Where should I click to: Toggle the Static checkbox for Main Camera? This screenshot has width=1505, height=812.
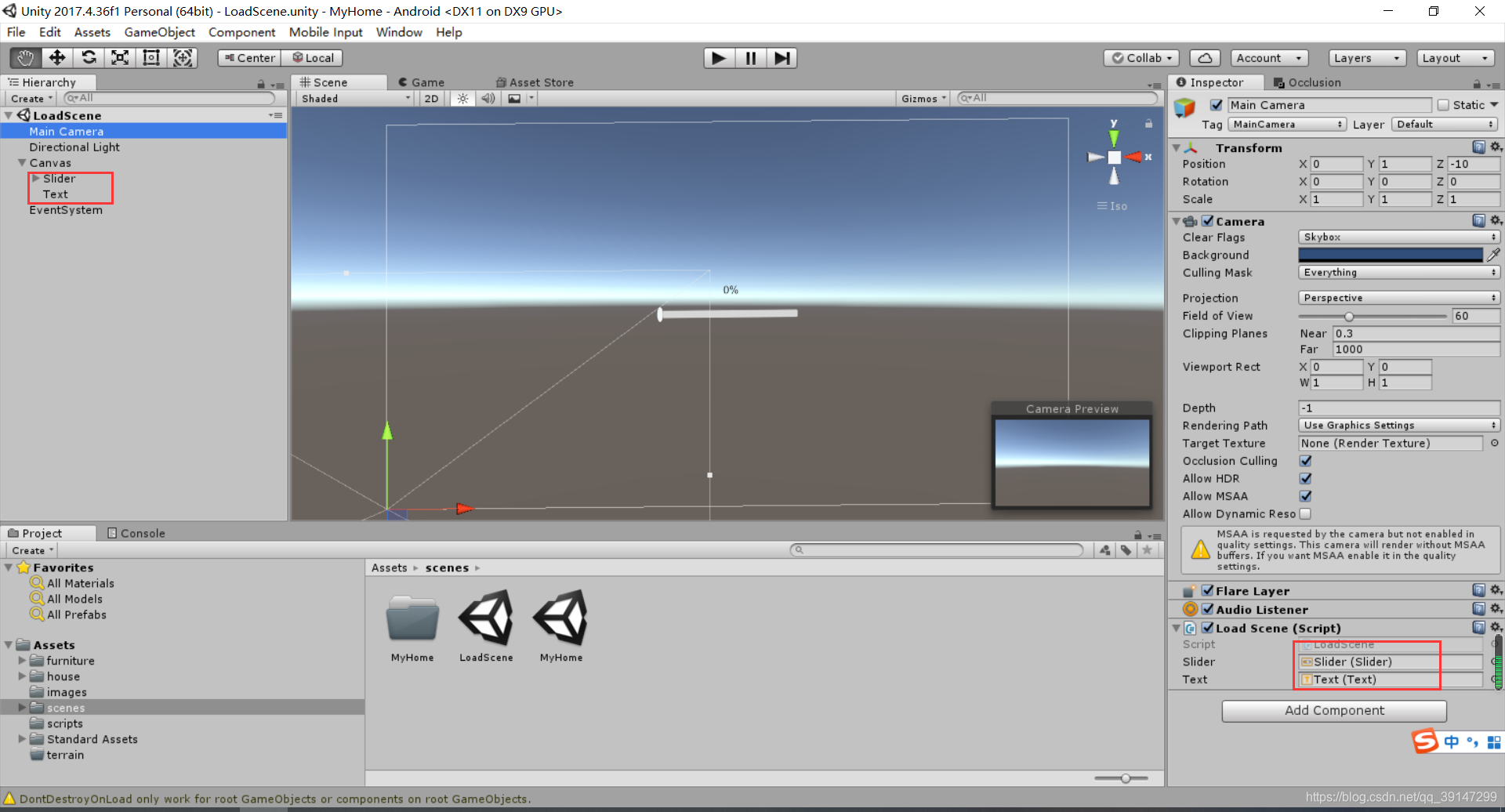point(1443,104)
